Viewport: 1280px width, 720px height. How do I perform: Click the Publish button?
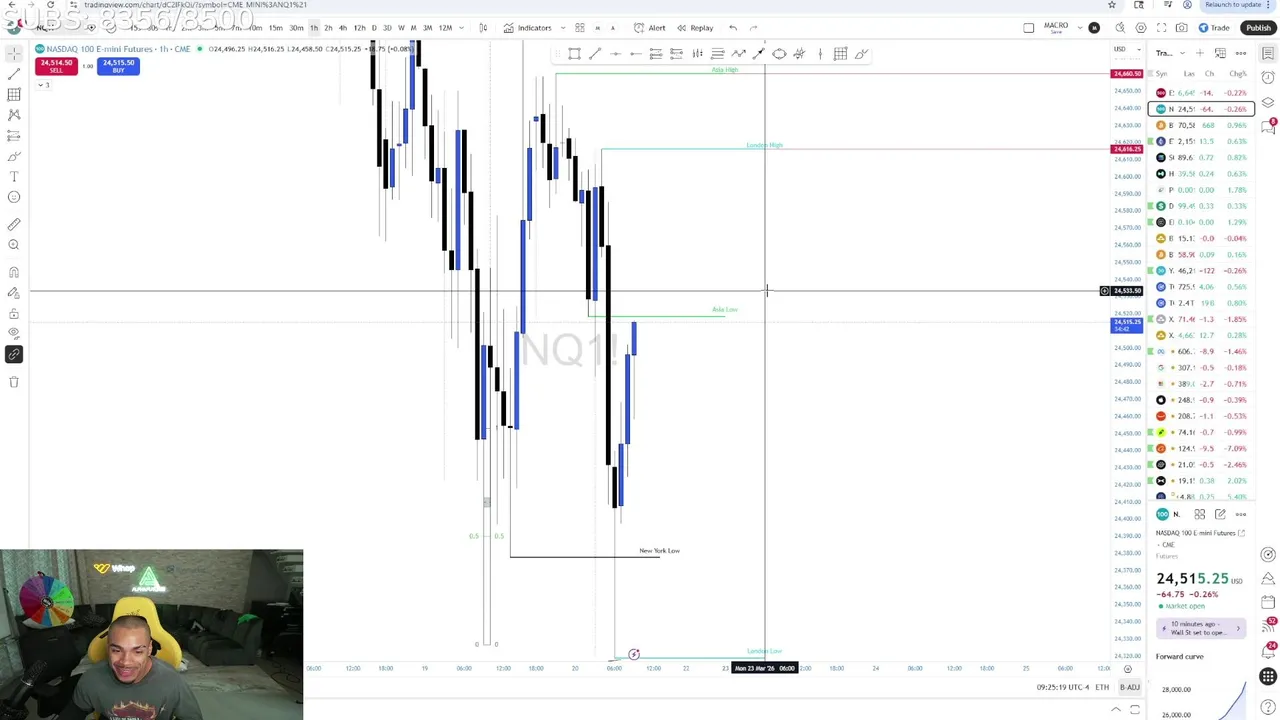coord(1258,28)
